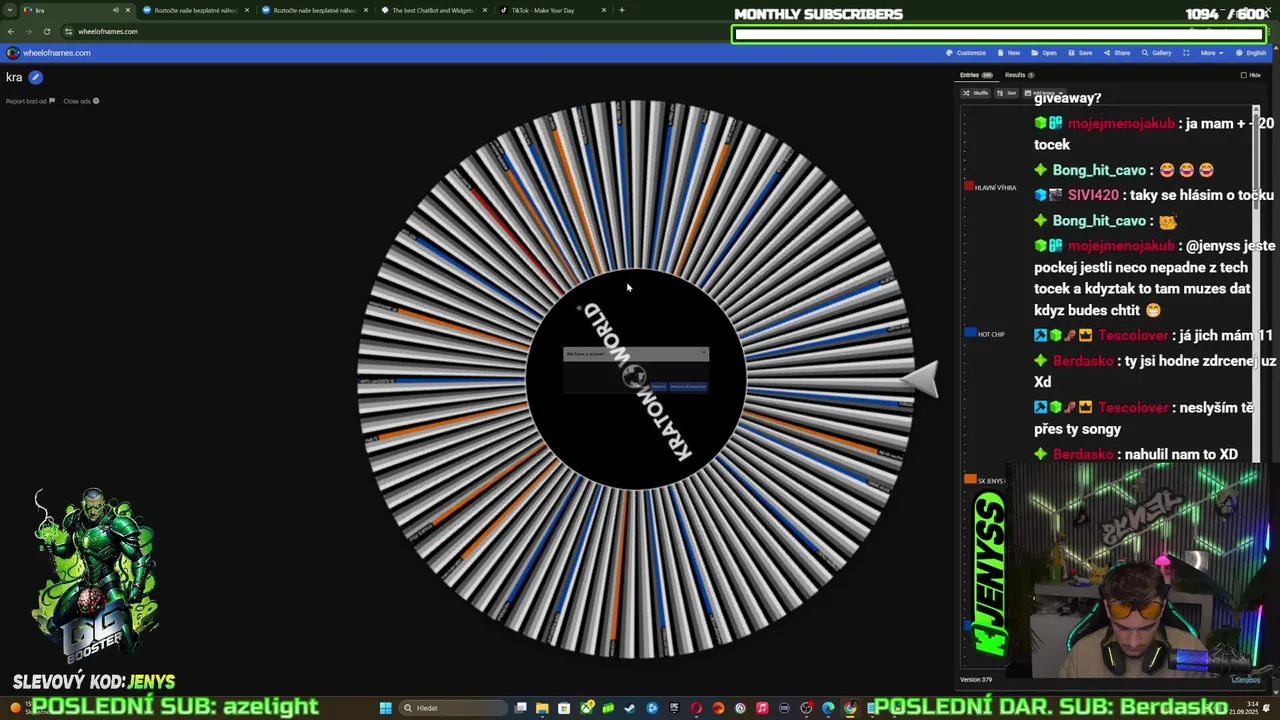The height and width of the screenshot is (720, 1280).
Task: Click the Open folder button
Action: point(1044,53)
